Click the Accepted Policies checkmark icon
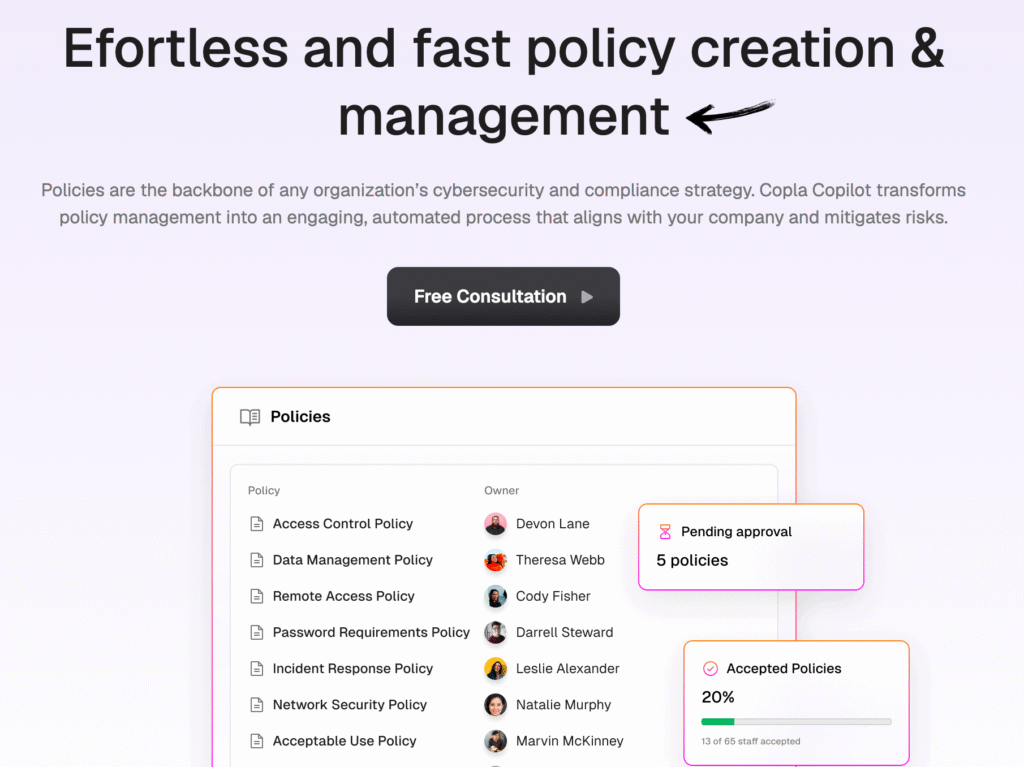Viewport: 1024px width, 767px height. 710,668
